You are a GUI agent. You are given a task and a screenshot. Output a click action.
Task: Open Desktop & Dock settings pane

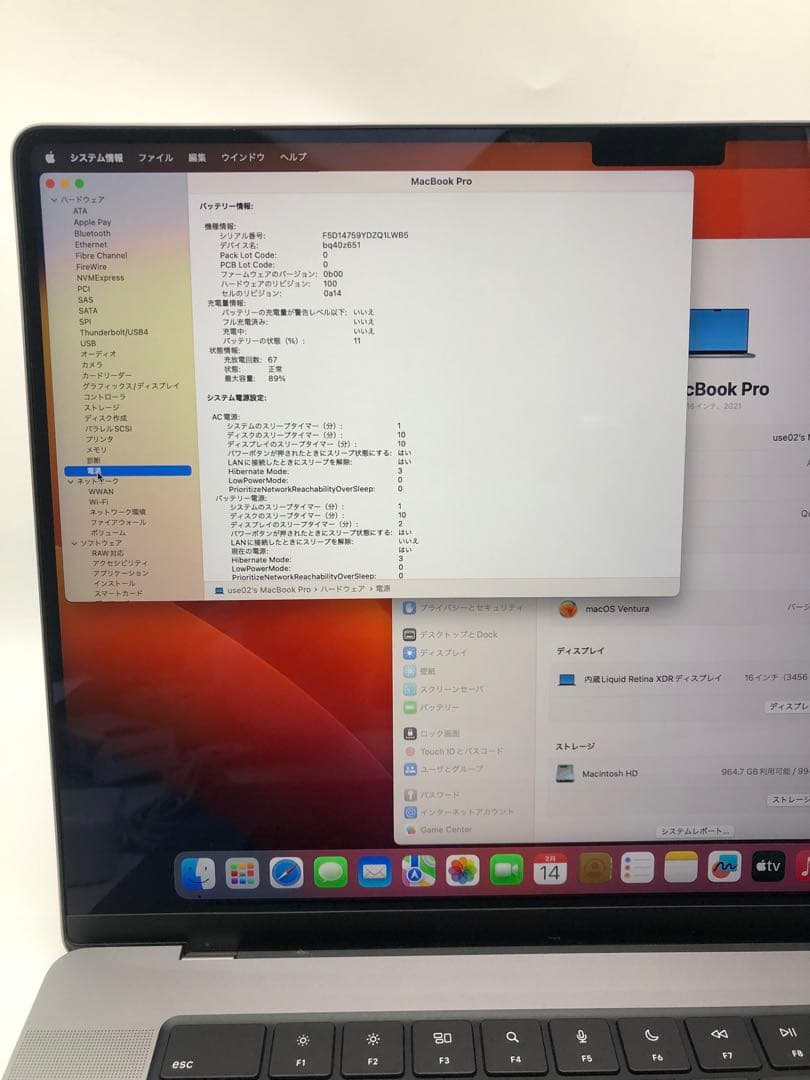(450, 634)
